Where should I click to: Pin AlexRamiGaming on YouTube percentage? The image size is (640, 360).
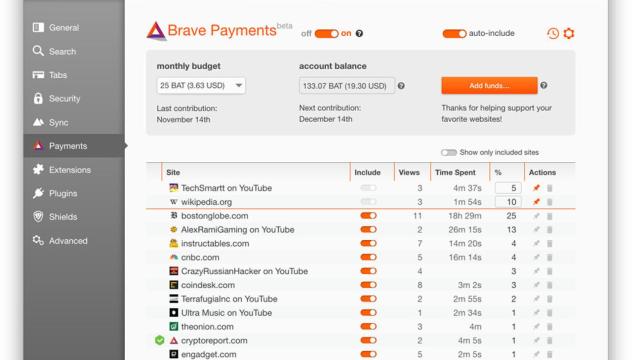pos(536,229)
